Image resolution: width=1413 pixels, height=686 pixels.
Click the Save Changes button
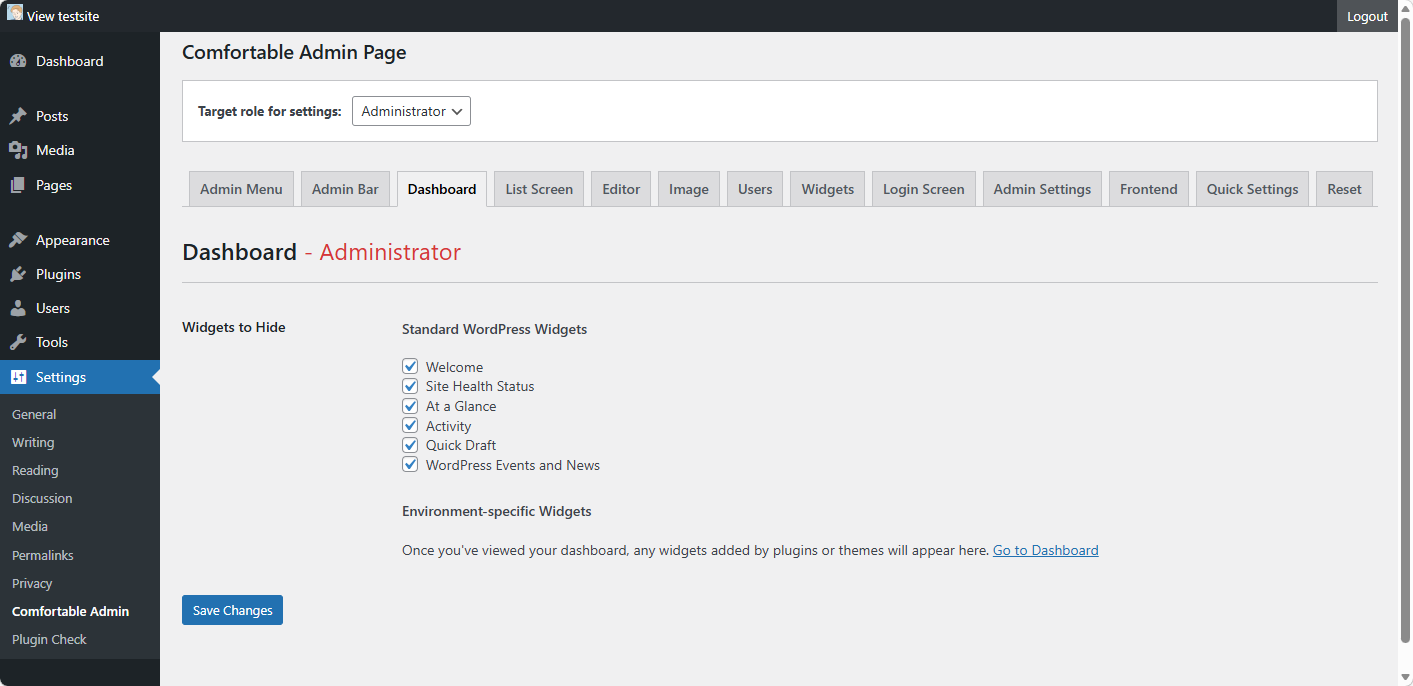click(x=232, y=610)
